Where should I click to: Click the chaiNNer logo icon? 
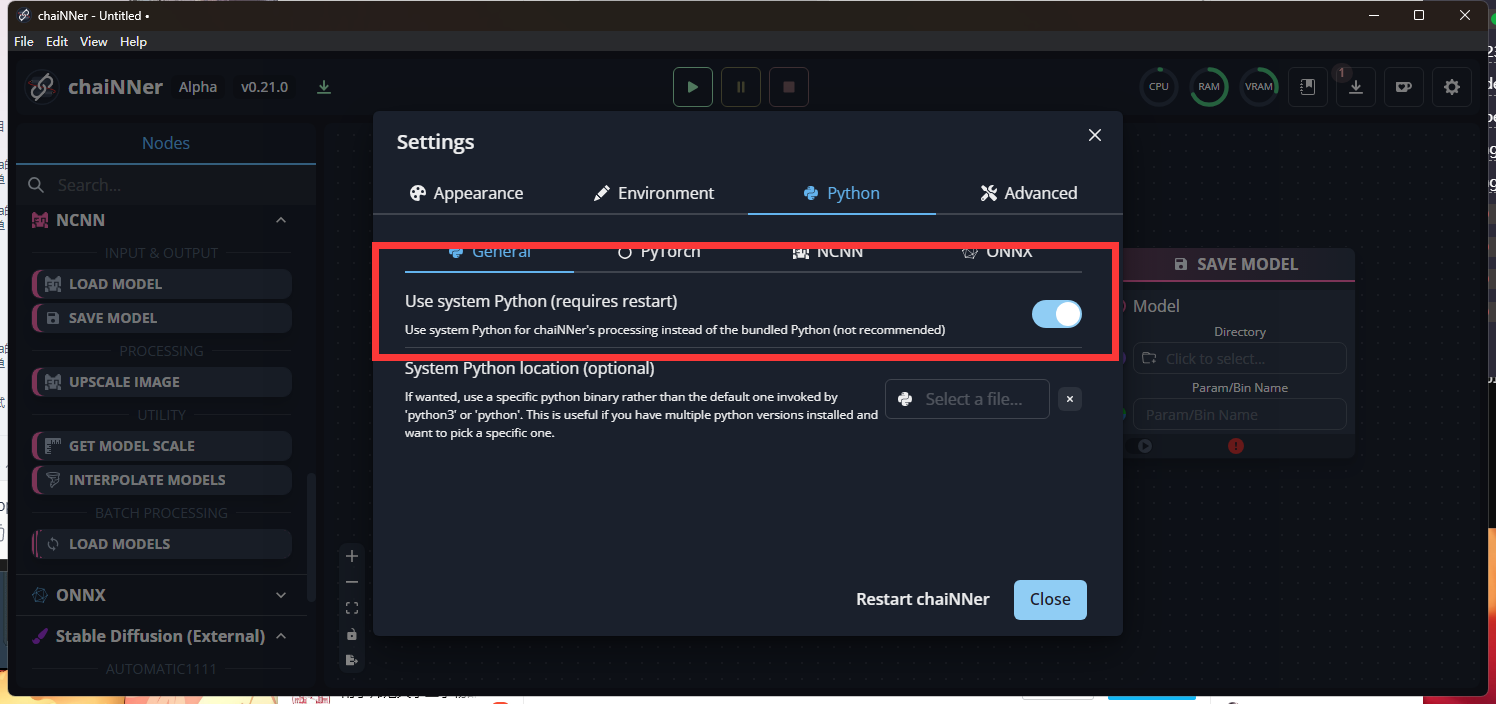(x=42, y=87)
